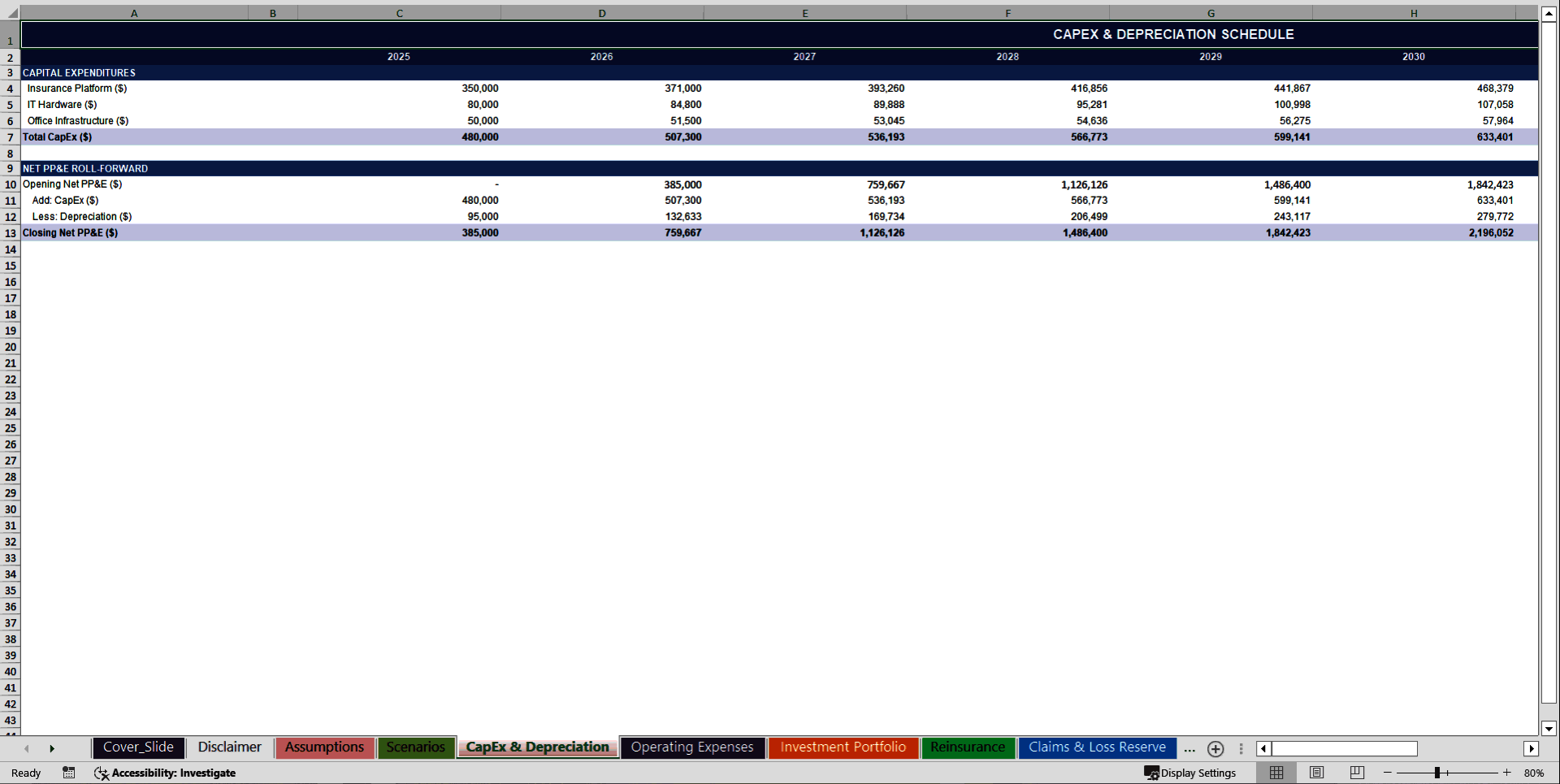Switch to the Reinsurance sheet tab
The image size is (1560, 784).
point(968,747)
